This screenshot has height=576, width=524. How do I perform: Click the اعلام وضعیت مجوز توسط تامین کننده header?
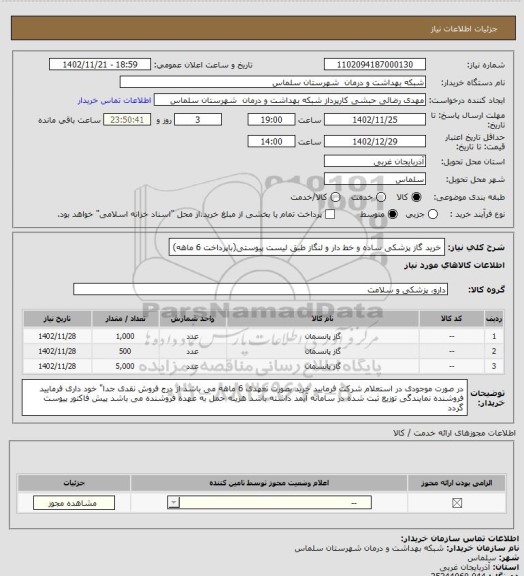pyautogui.click(x=269, y=483)
